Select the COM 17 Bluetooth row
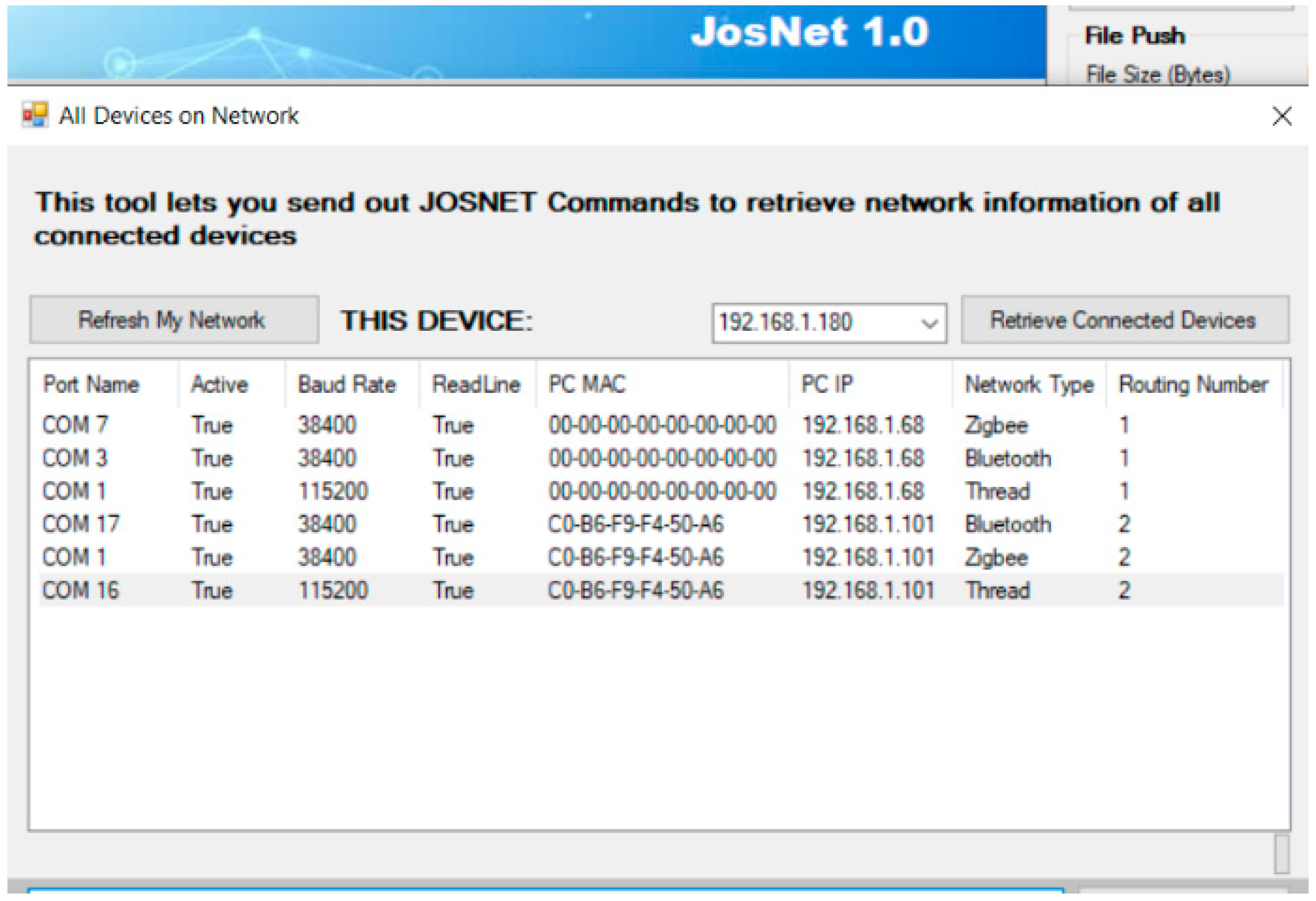Viewport: 1316px width, 901px height. pos(81,525)
